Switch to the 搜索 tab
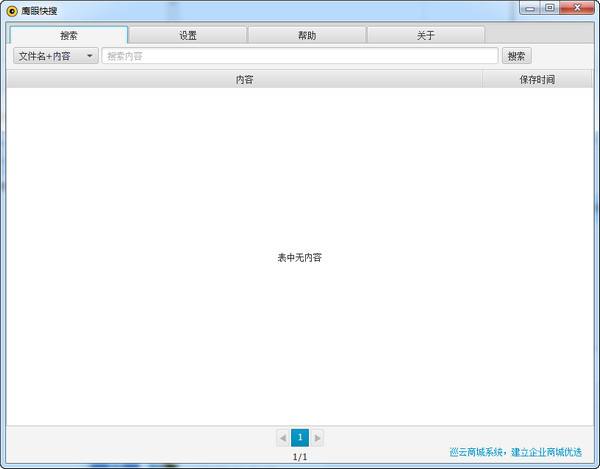Image resolution: width=600 pixels, height=469 pixels. click(69, 36)
